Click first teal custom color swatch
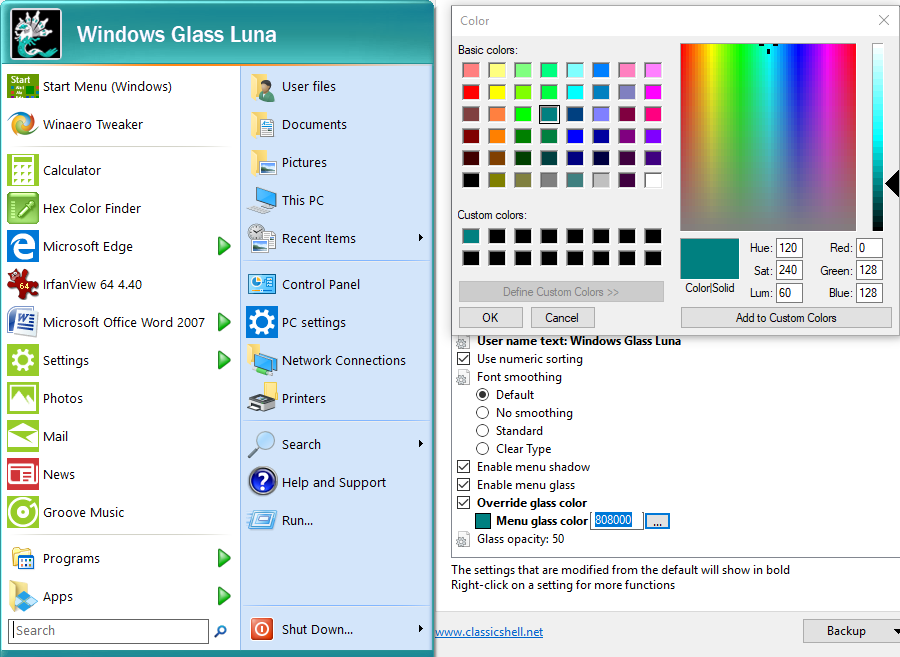 point(471,236)
